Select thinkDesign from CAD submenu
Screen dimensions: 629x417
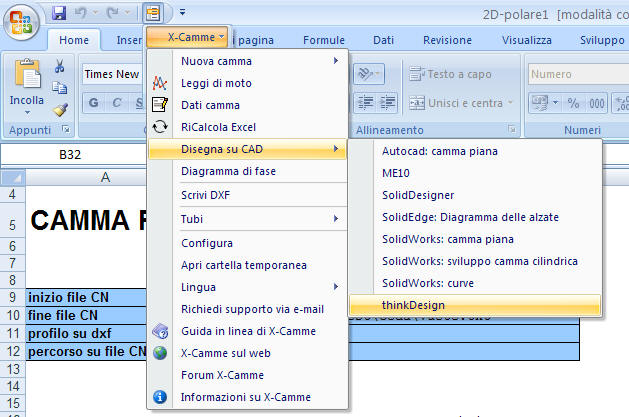[x=475, y=305]
